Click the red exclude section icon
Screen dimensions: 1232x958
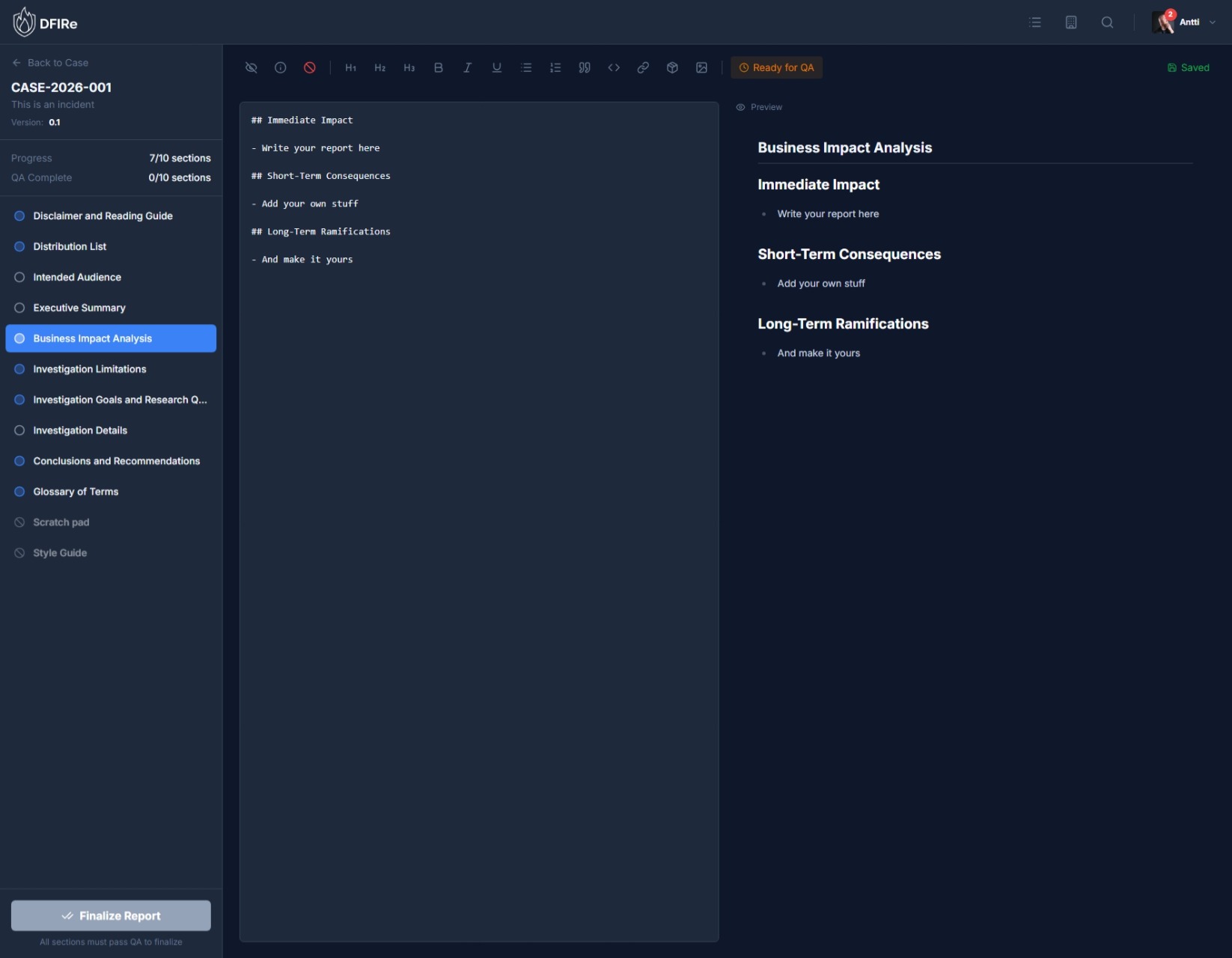310,67
